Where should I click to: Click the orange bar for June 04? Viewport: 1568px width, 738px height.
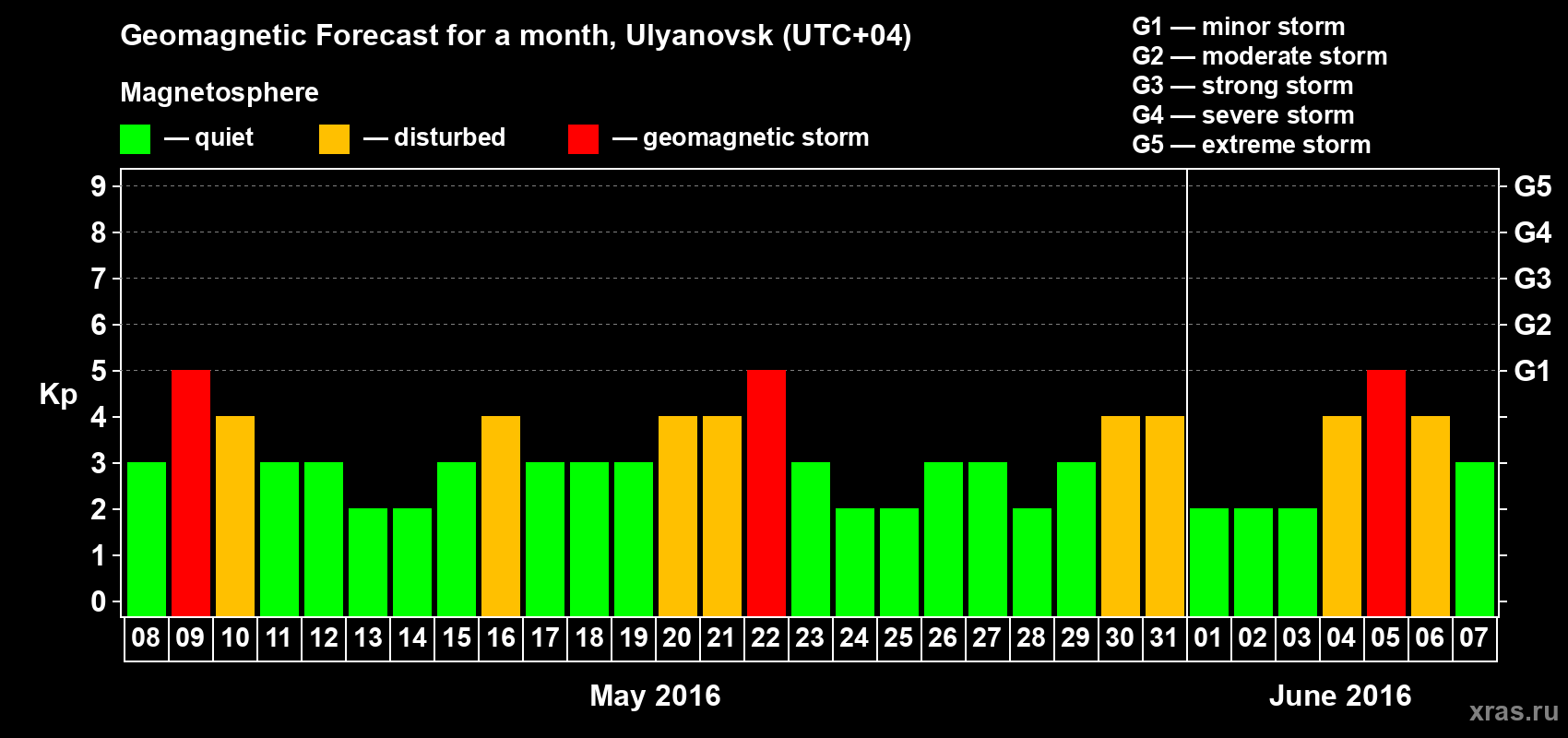tap(1342, 516)
